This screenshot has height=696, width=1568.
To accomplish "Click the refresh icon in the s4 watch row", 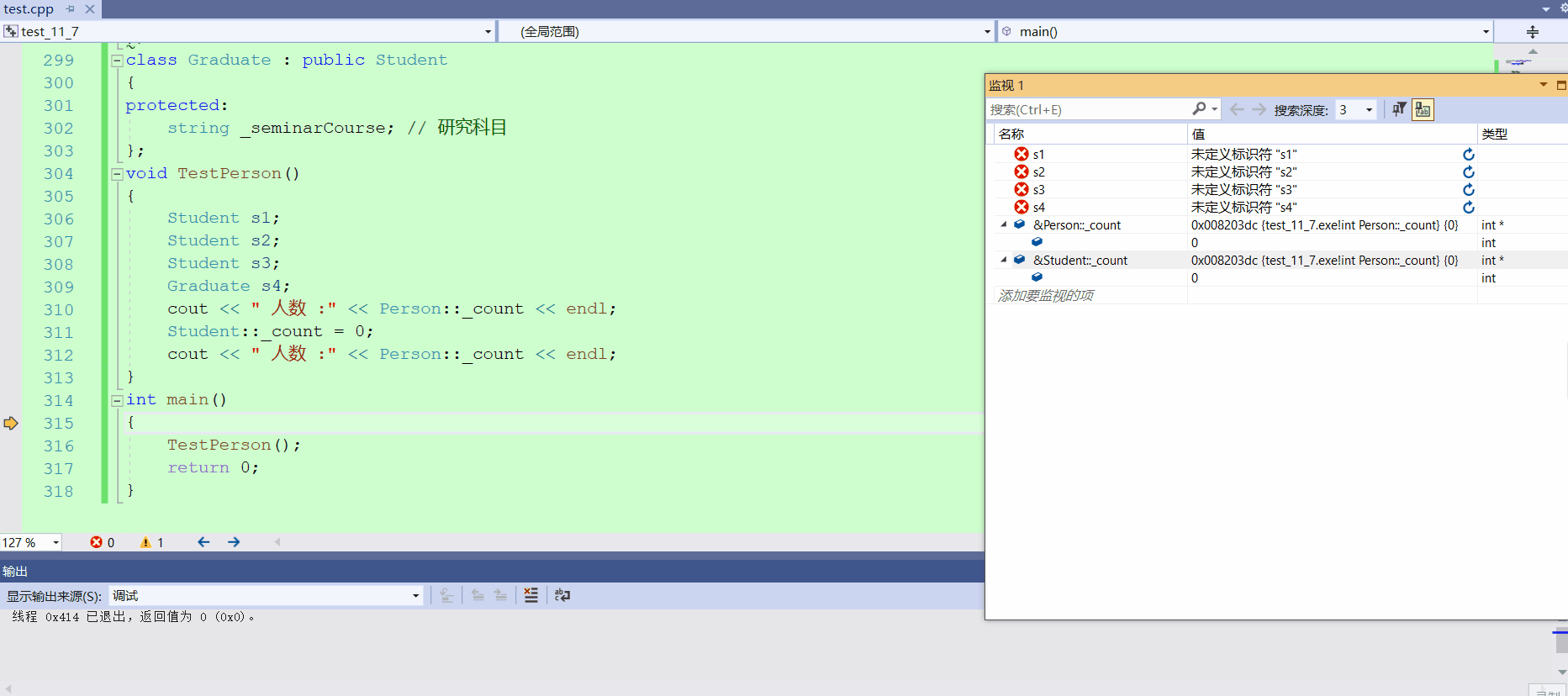I will click(x=1469, y=208).
